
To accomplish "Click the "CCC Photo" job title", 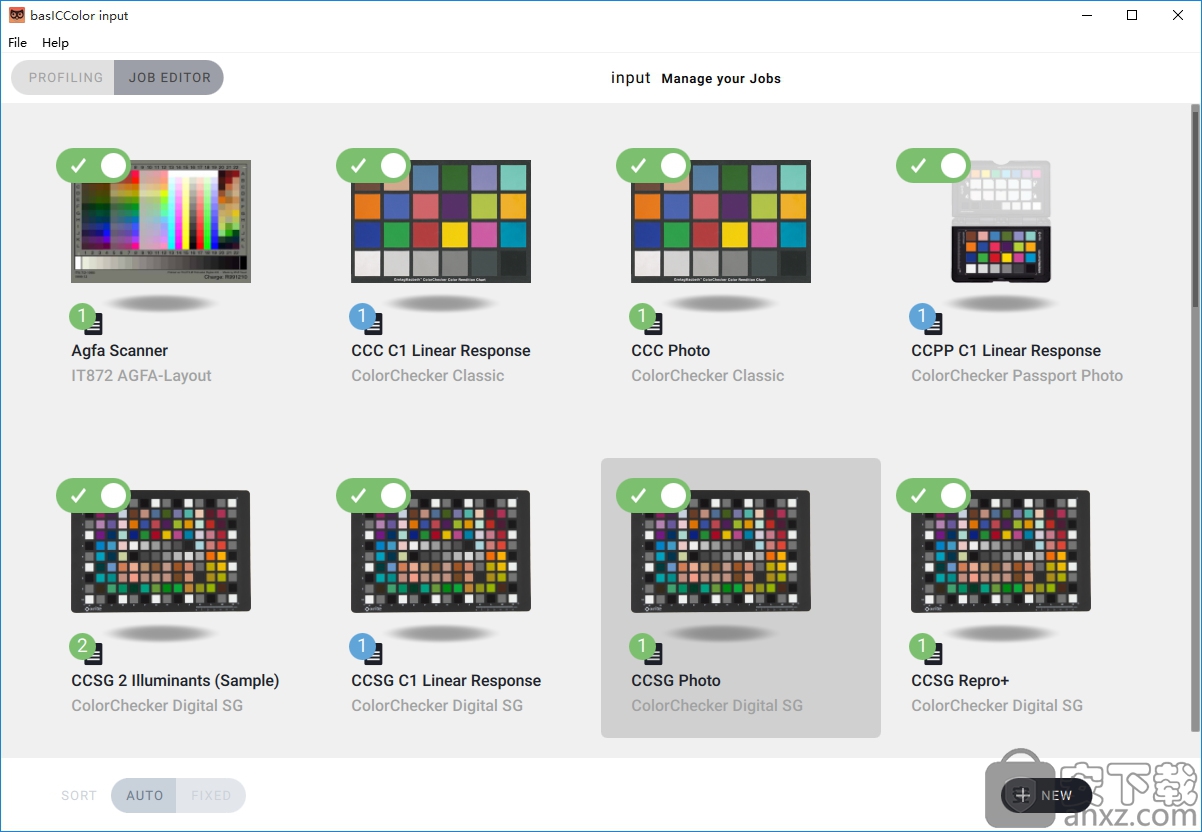I will pyautogui.click(x=671, y=351).
